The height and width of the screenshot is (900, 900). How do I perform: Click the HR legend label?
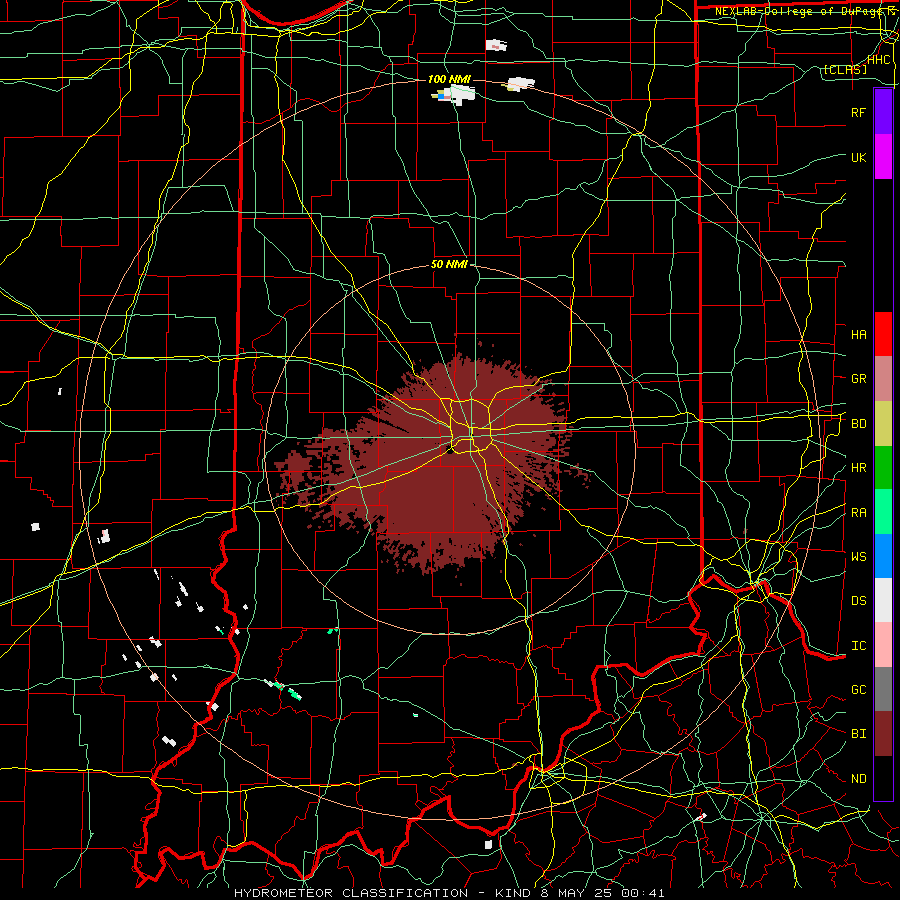tap(858, 468)
